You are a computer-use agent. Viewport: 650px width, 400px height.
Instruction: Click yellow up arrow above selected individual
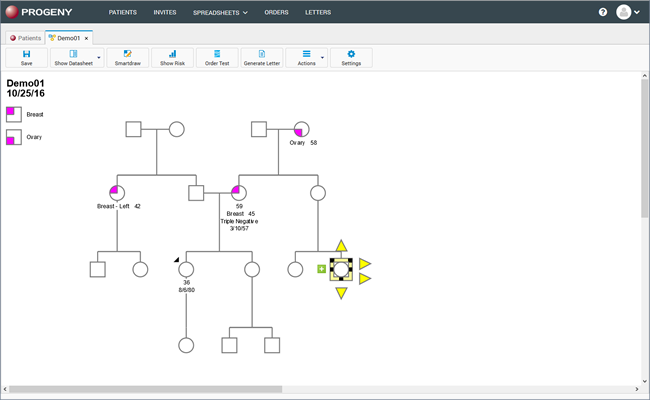pyautogui.click(x=341, y=245)
